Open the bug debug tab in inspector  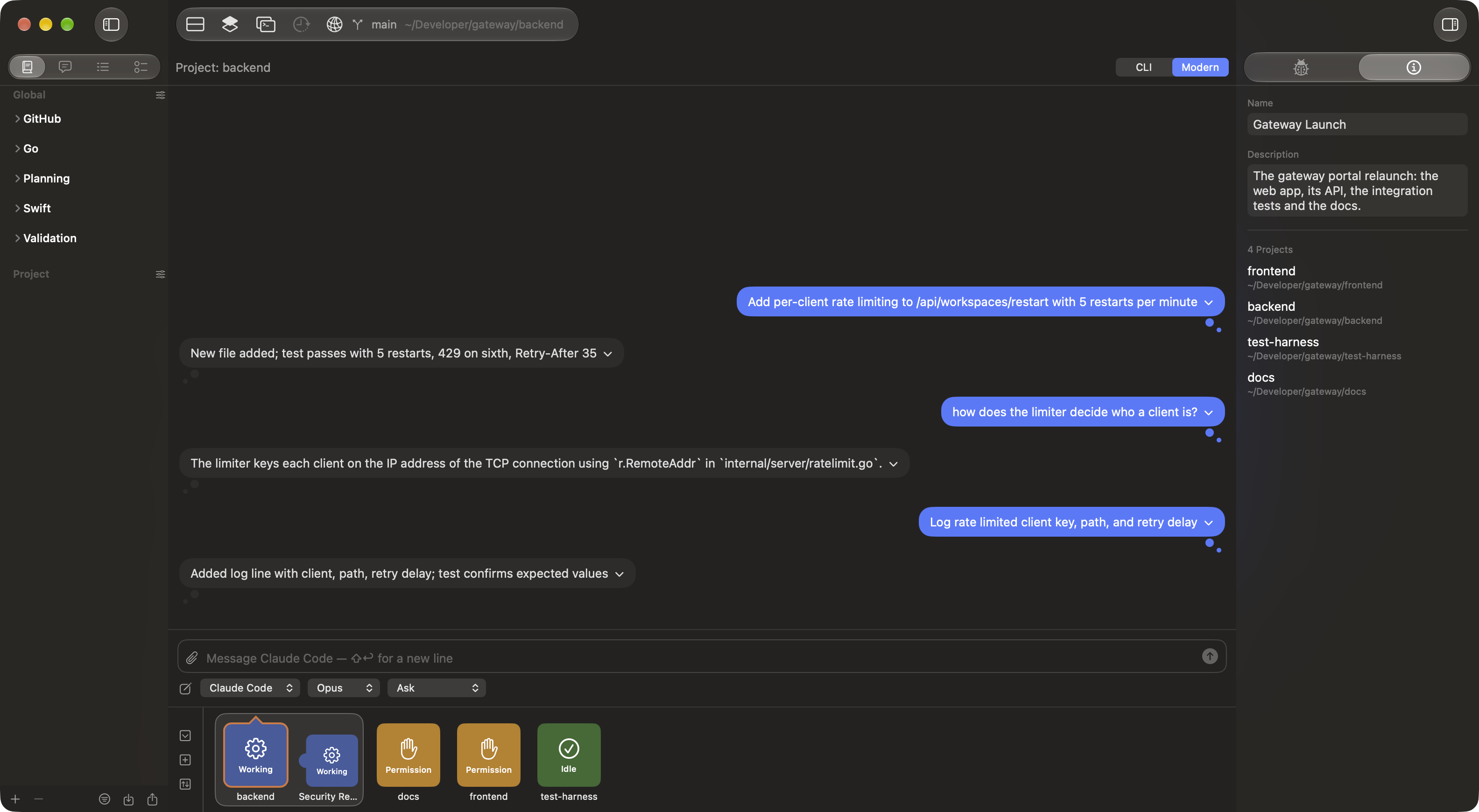click(x=1301, y=67)
